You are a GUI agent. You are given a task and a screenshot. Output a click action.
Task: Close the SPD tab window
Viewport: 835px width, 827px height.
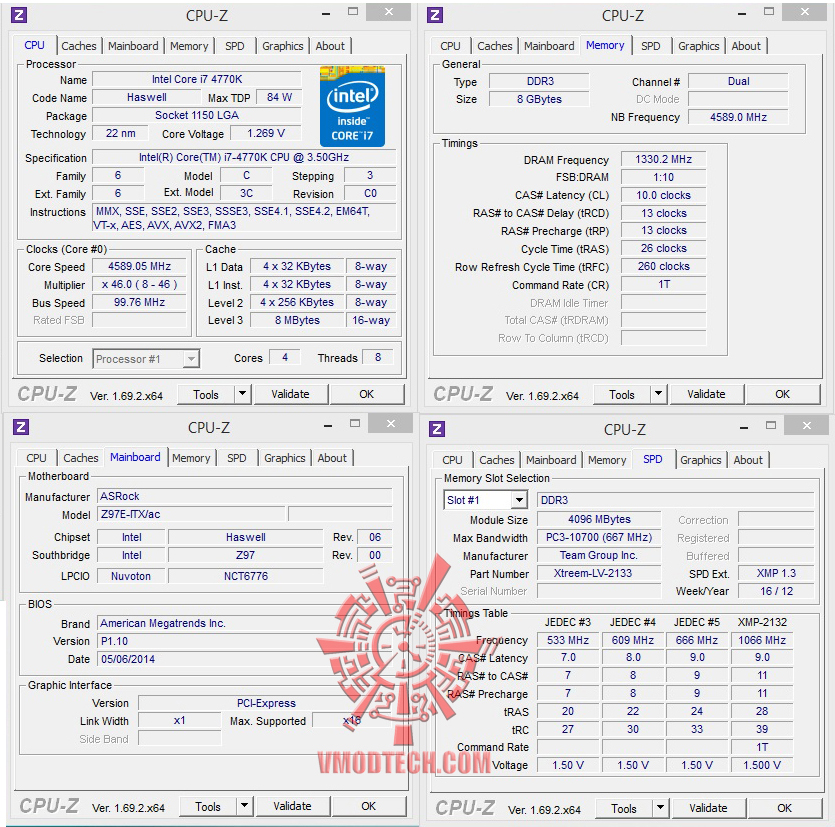coord(807,425)
